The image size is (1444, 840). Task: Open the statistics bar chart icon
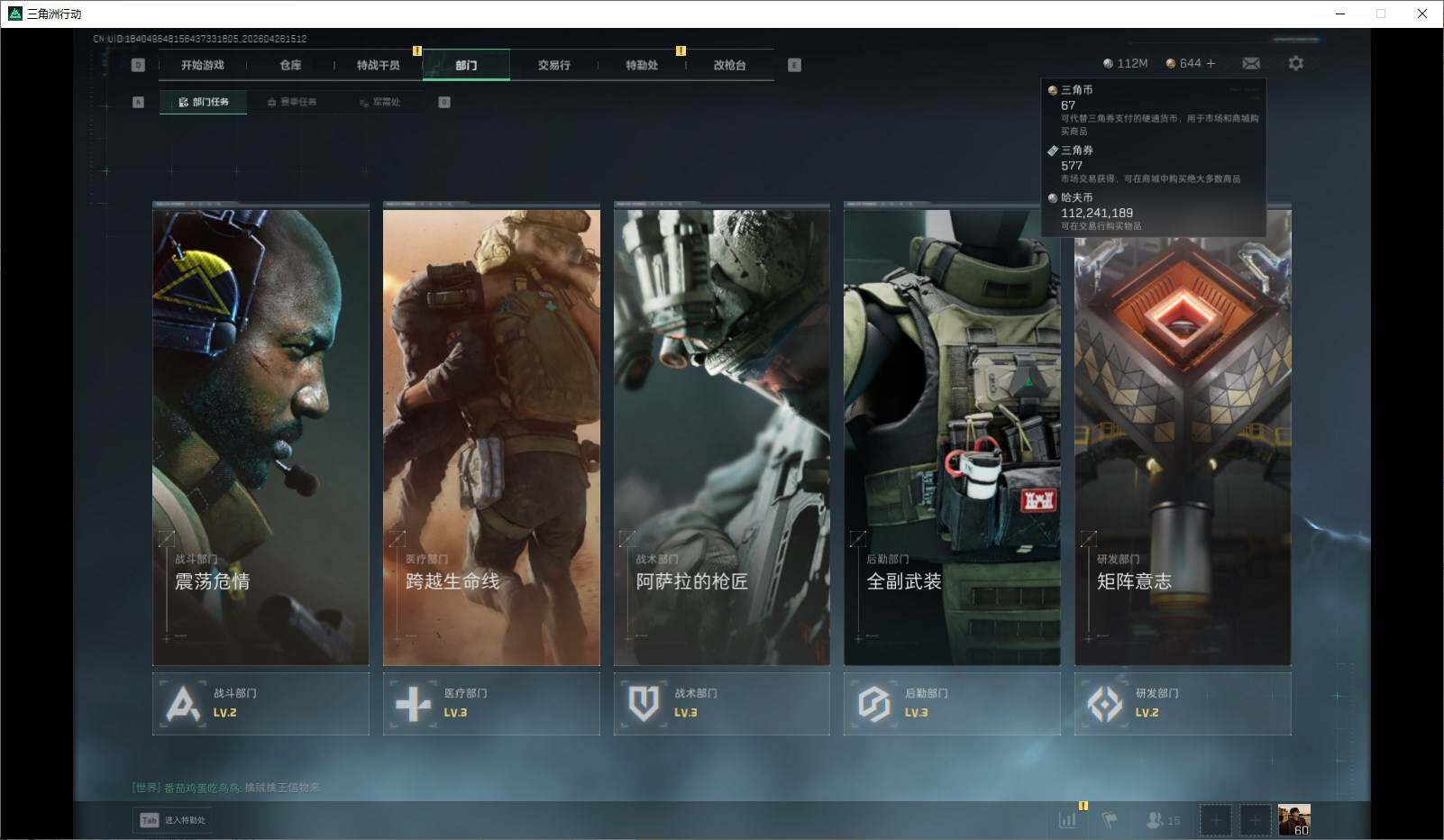tap(1067, 820)
